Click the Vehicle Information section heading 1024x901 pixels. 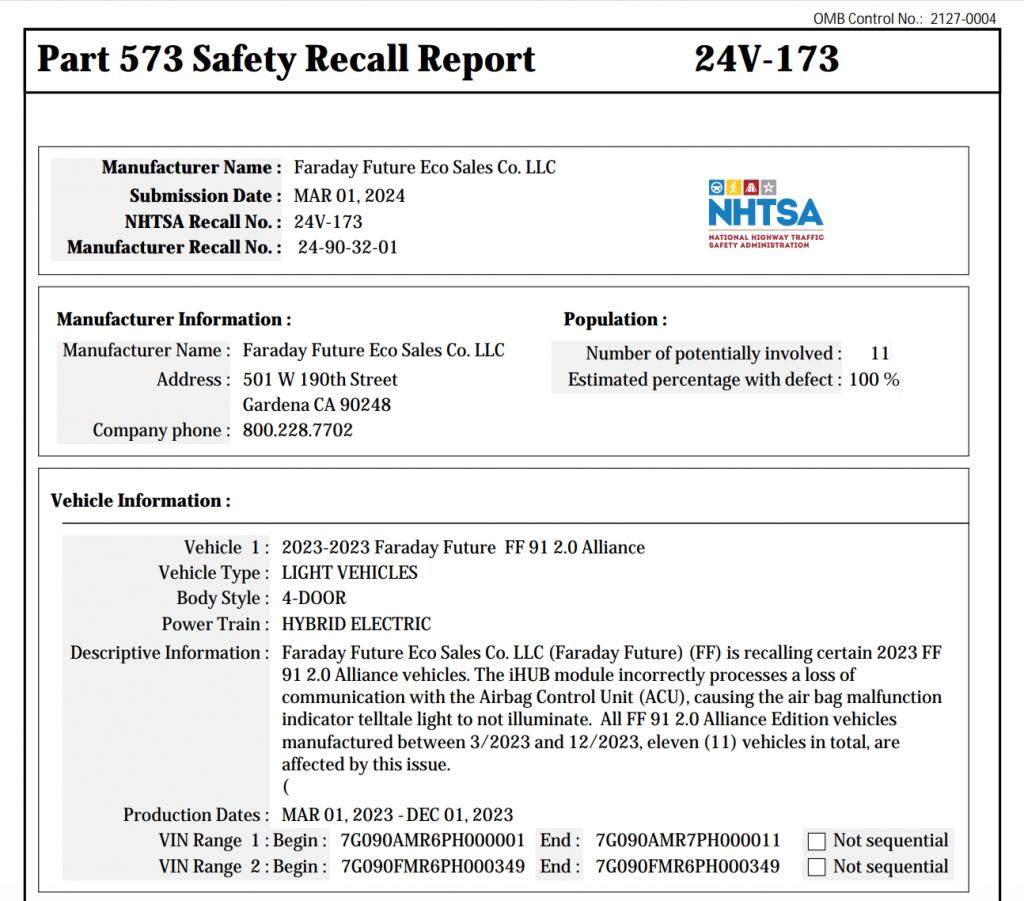(141, 501)
